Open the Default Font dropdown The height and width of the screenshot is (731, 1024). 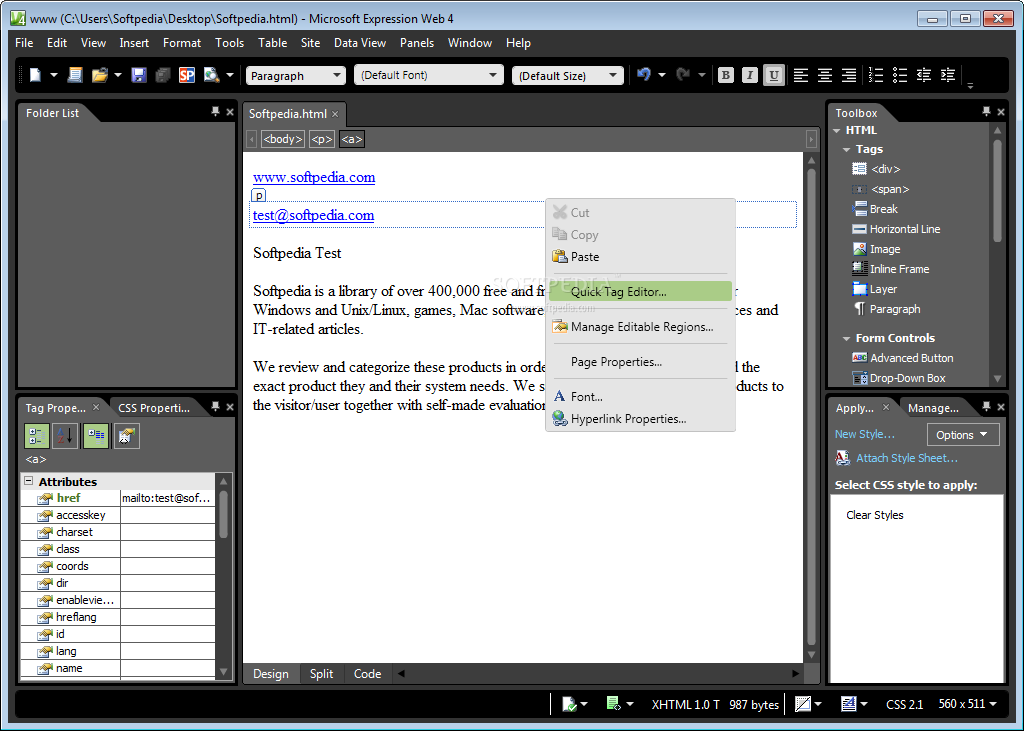click(x=428, y=75)
